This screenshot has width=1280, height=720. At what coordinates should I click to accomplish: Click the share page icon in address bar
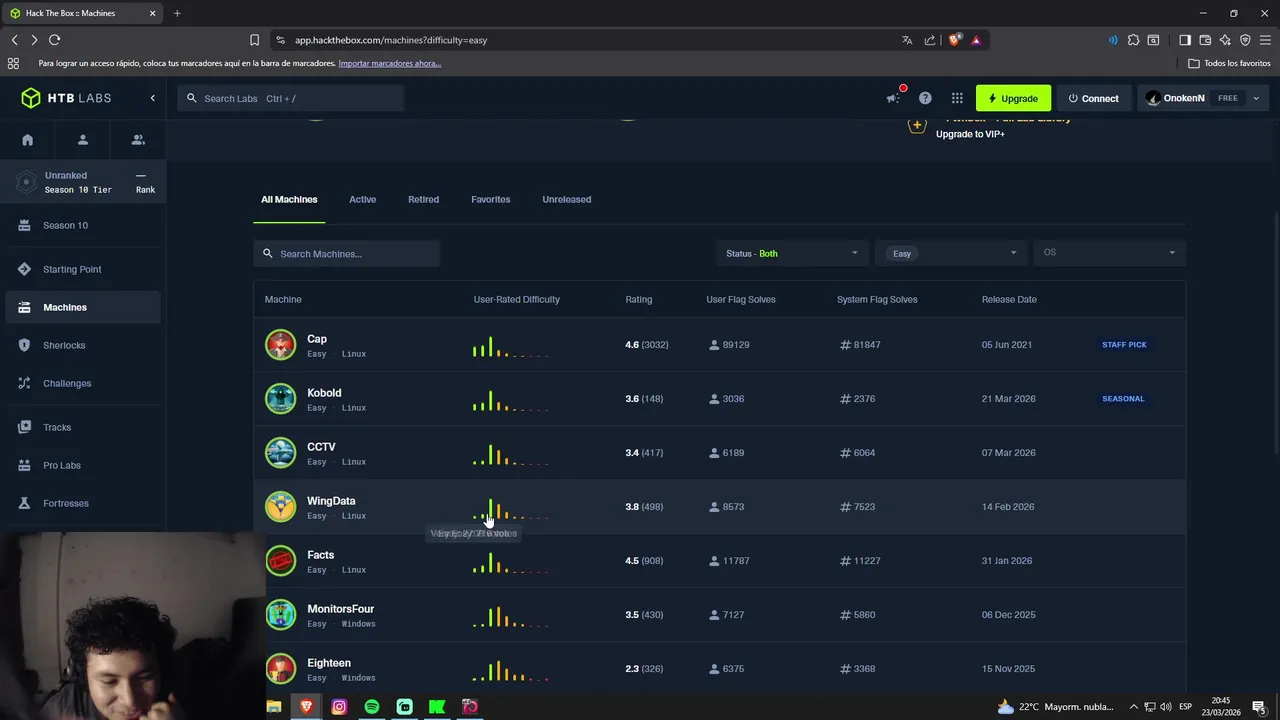click(930, 40)
